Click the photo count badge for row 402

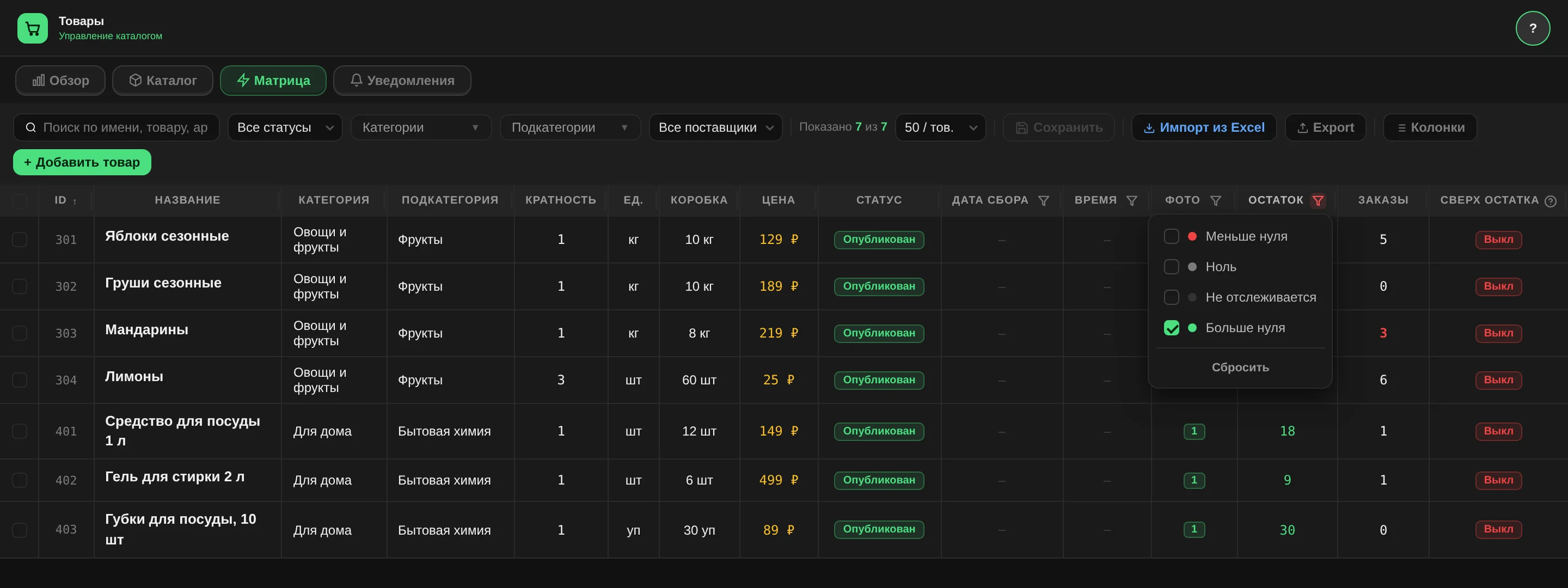click(1193, 480)
